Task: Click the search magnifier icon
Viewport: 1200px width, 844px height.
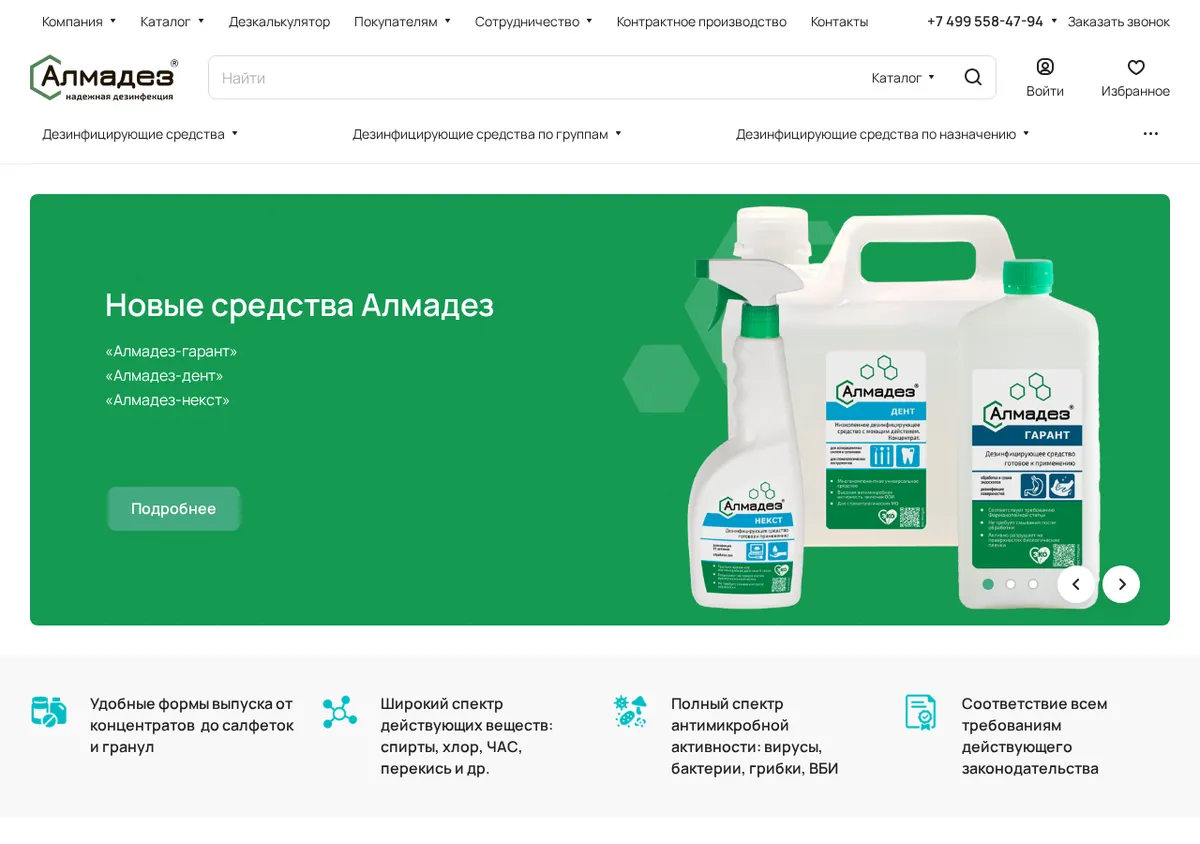Action: (973, 77)
